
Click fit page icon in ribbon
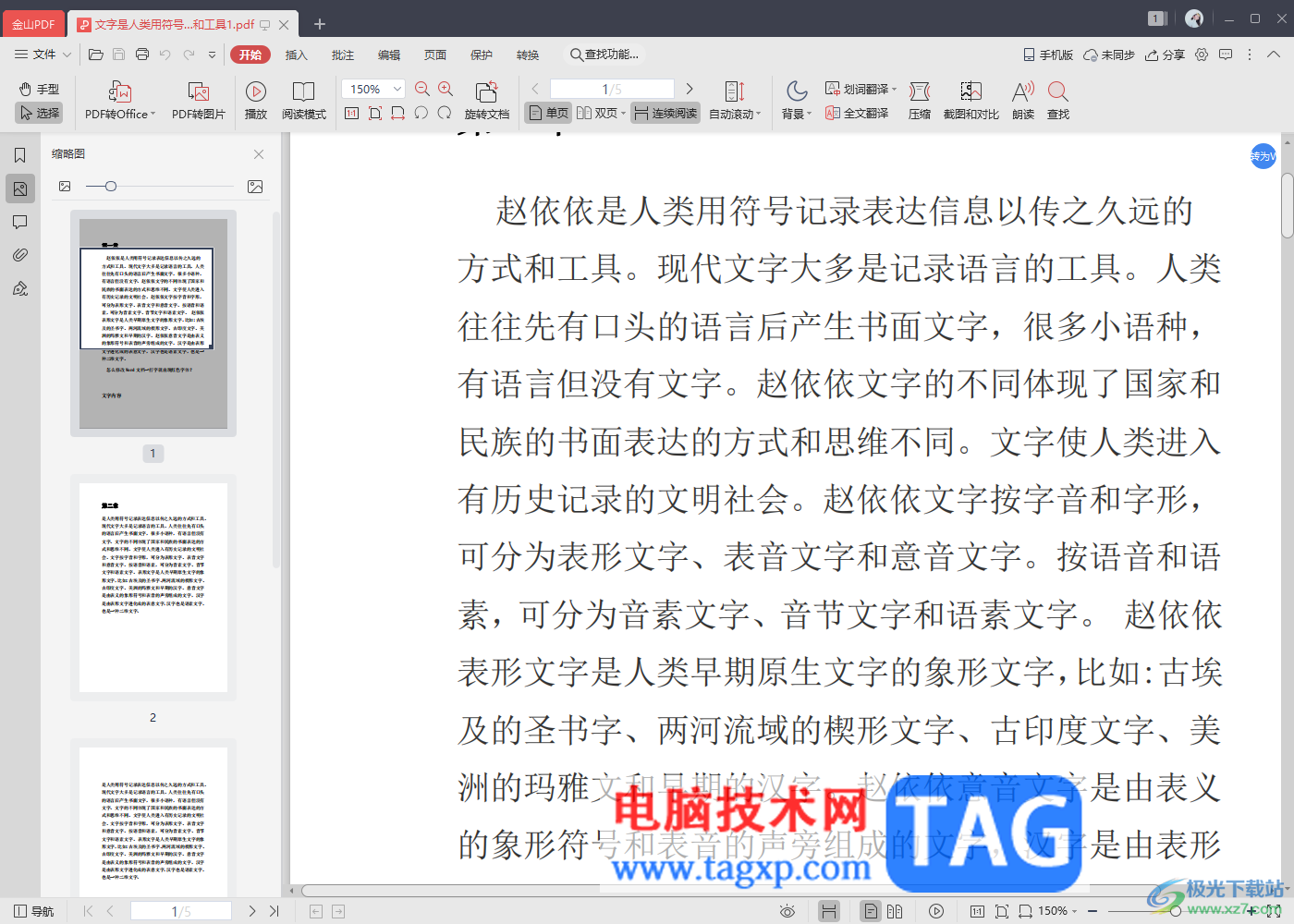(x=375, y=113)
